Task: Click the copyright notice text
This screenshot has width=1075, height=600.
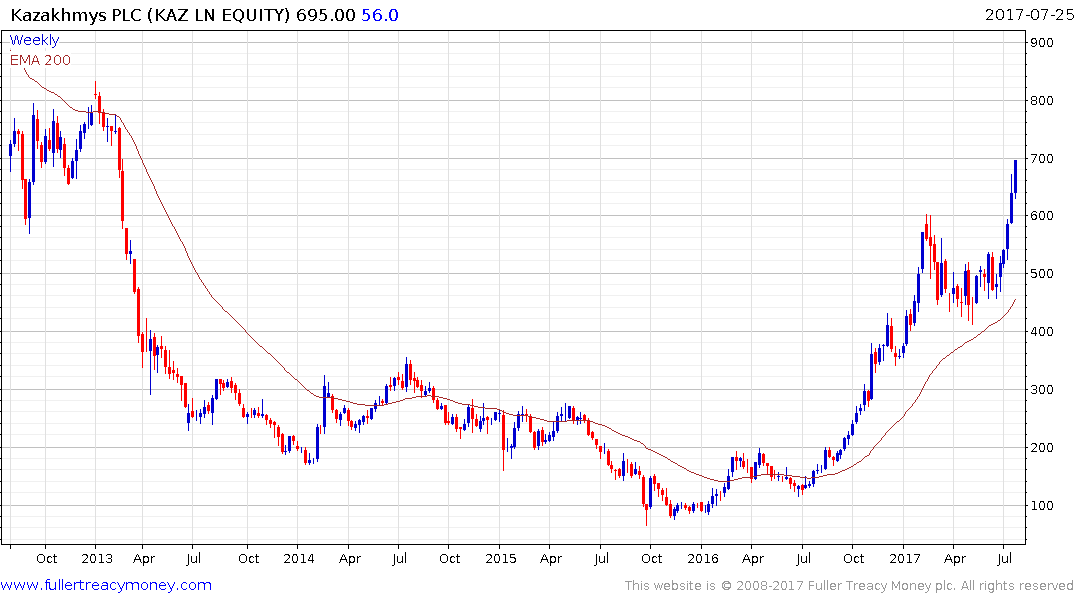Action: 849,586
